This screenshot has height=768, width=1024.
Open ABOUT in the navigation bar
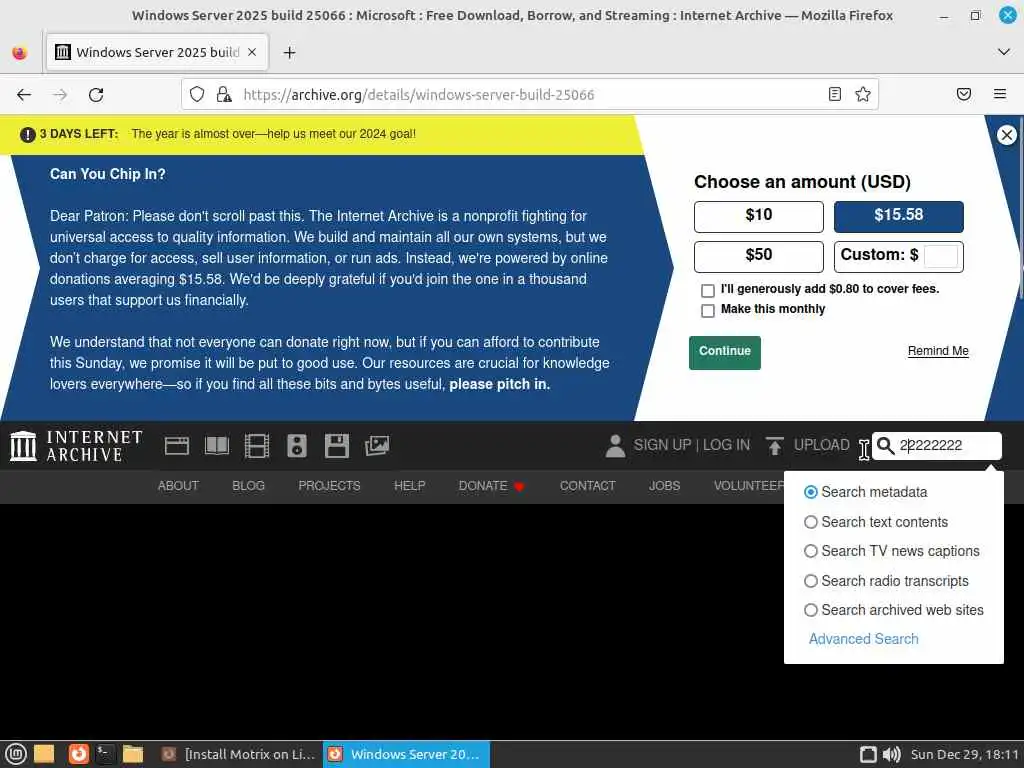click(178, 486)
